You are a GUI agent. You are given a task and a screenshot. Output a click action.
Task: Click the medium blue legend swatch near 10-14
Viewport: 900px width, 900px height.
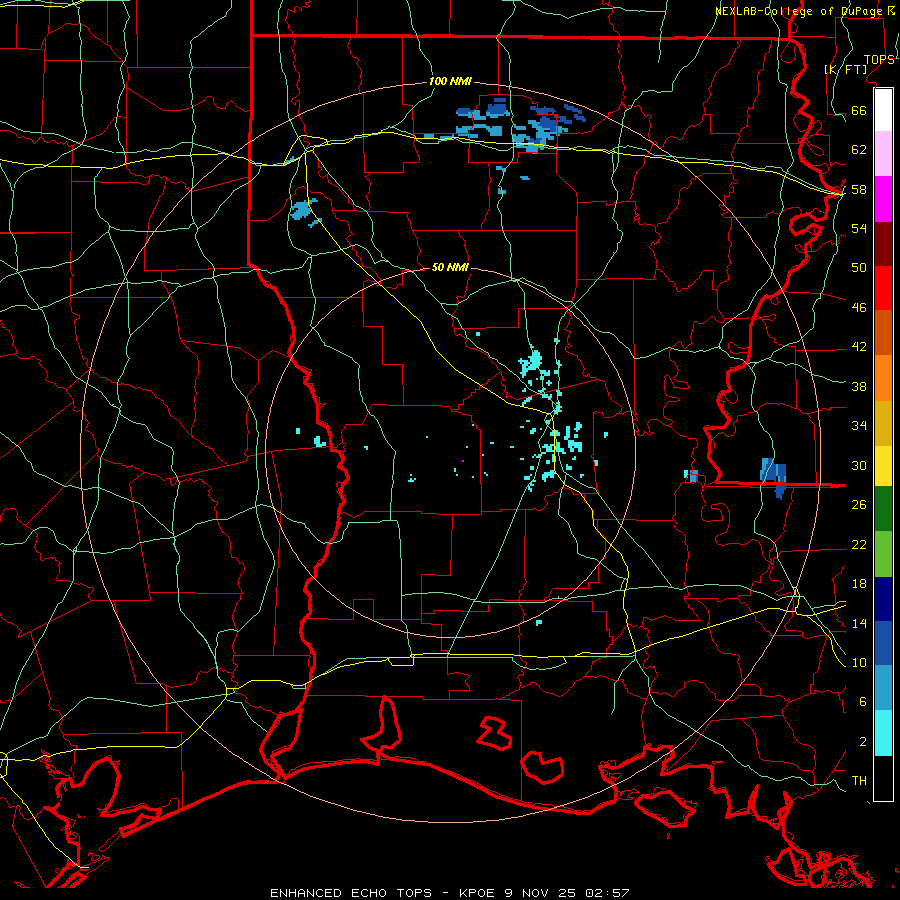tap(883, 643)
